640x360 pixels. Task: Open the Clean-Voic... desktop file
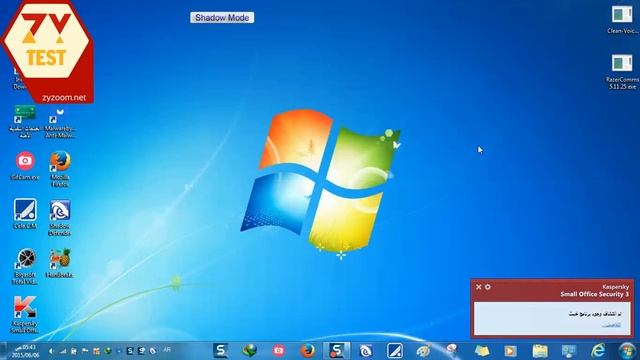click(622, 19)
